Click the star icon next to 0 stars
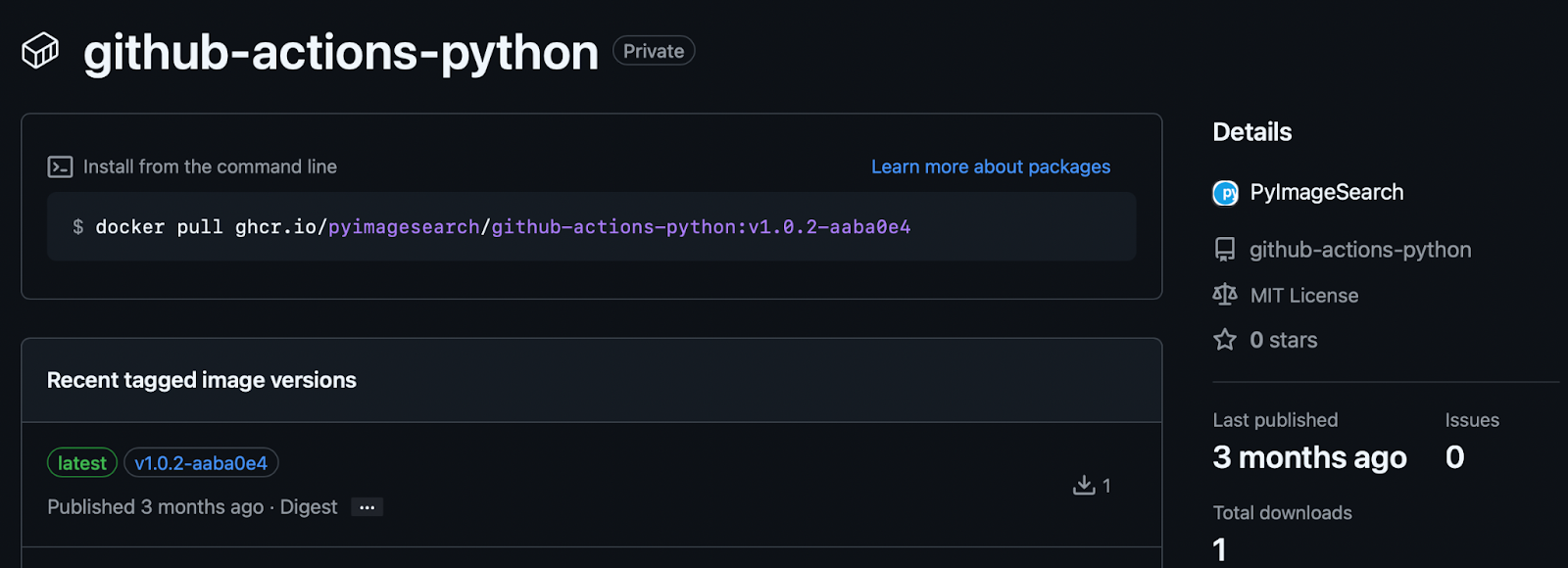The image size is (1568, 568). (x=1225, y=340)
